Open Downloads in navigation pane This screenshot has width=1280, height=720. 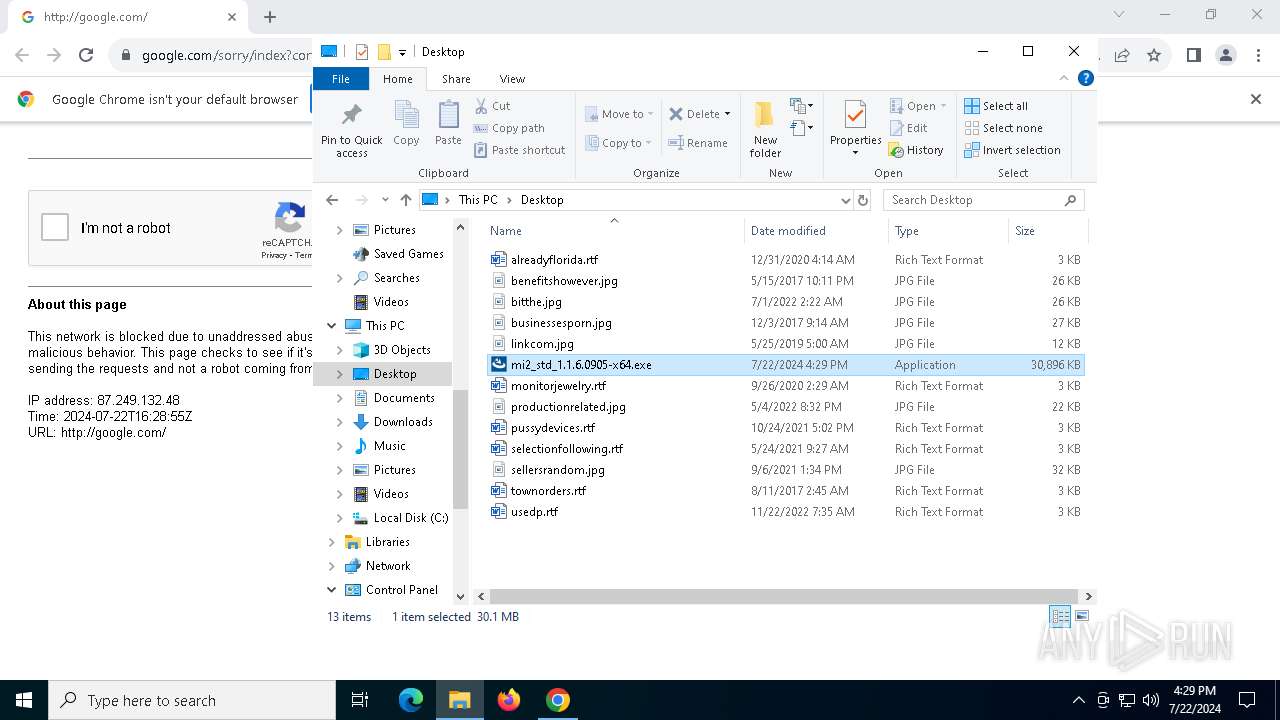click(403, 422)
